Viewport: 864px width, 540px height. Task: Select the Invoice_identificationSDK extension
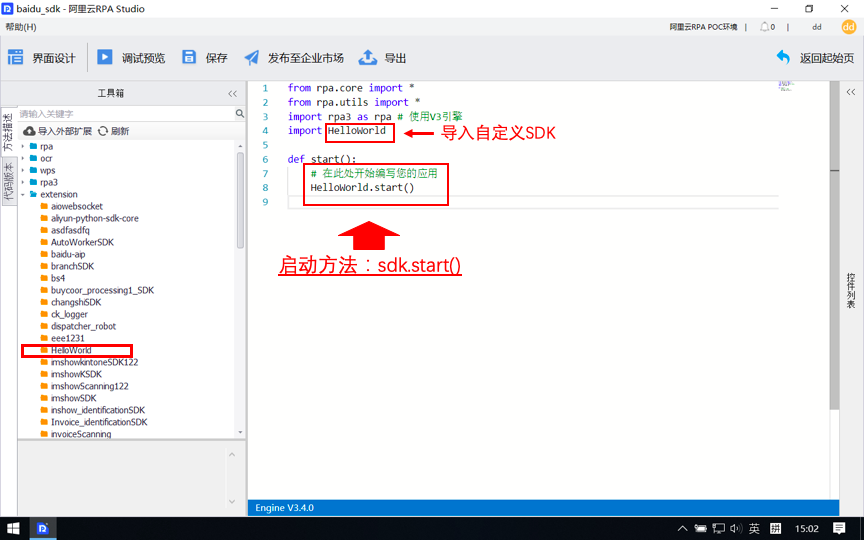click(99, 423)
